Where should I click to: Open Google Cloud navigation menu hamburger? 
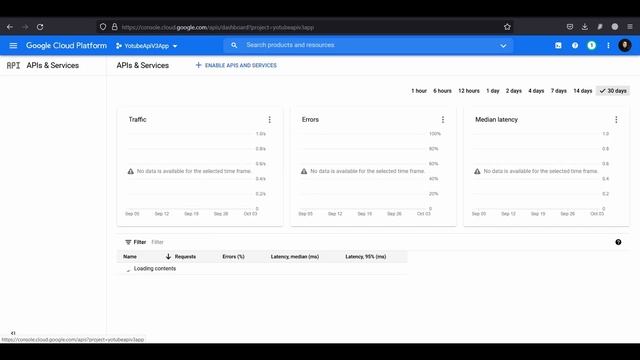coord(13,46)
